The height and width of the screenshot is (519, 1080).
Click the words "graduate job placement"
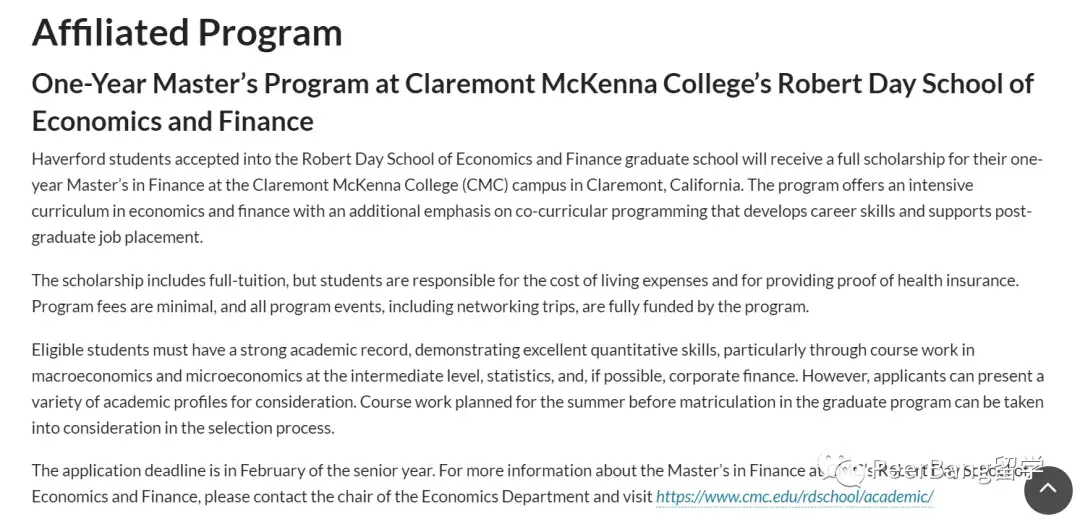(117, 237)
